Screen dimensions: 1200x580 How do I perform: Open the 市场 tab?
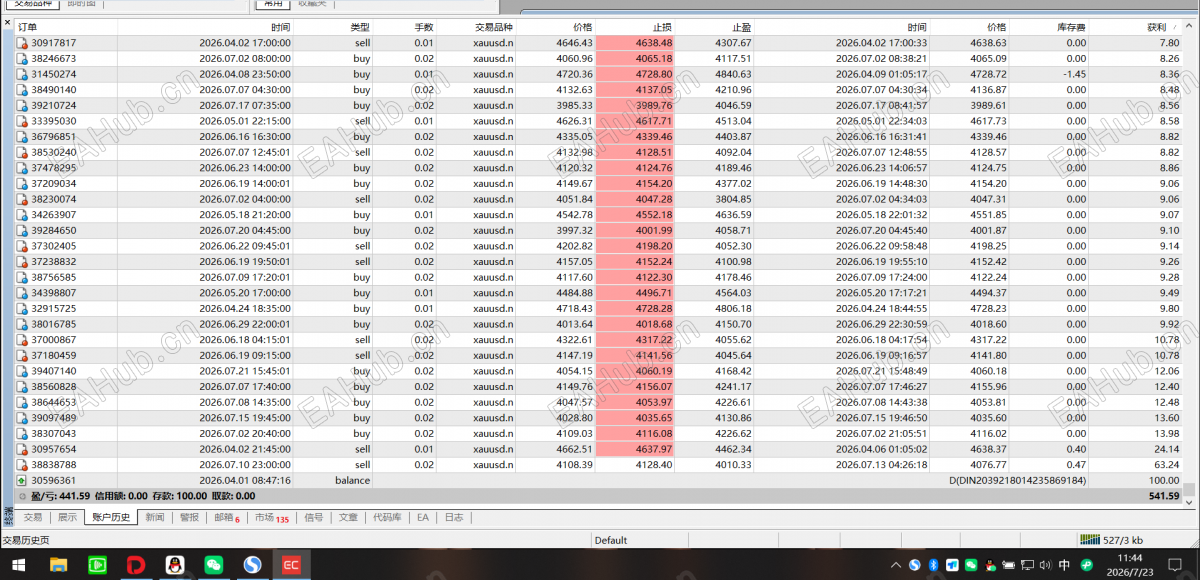(271, 518)
